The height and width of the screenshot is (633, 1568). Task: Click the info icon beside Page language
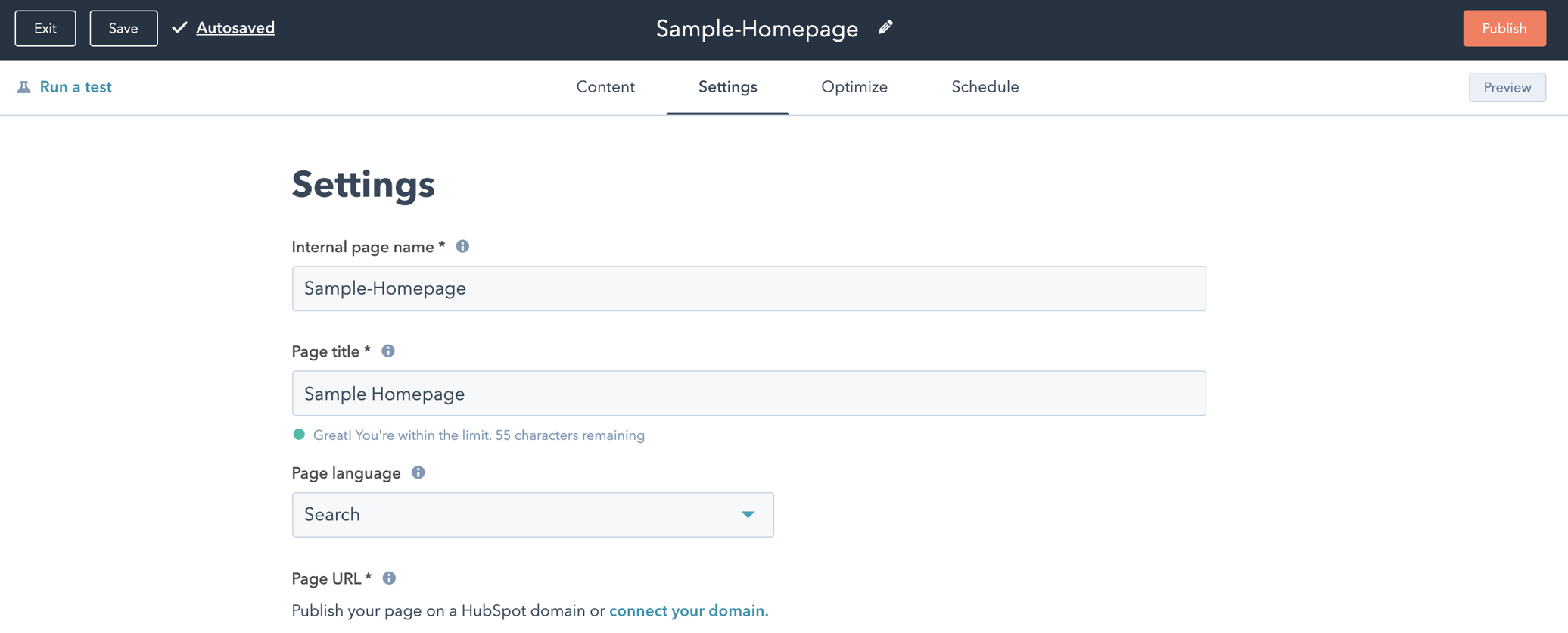[418, 472]
